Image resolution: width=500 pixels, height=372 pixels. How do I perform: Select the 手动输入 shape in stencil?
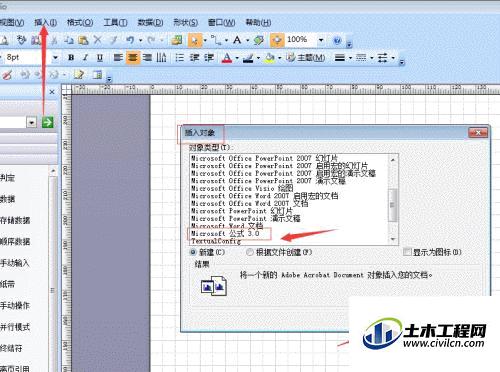point(15,263)
